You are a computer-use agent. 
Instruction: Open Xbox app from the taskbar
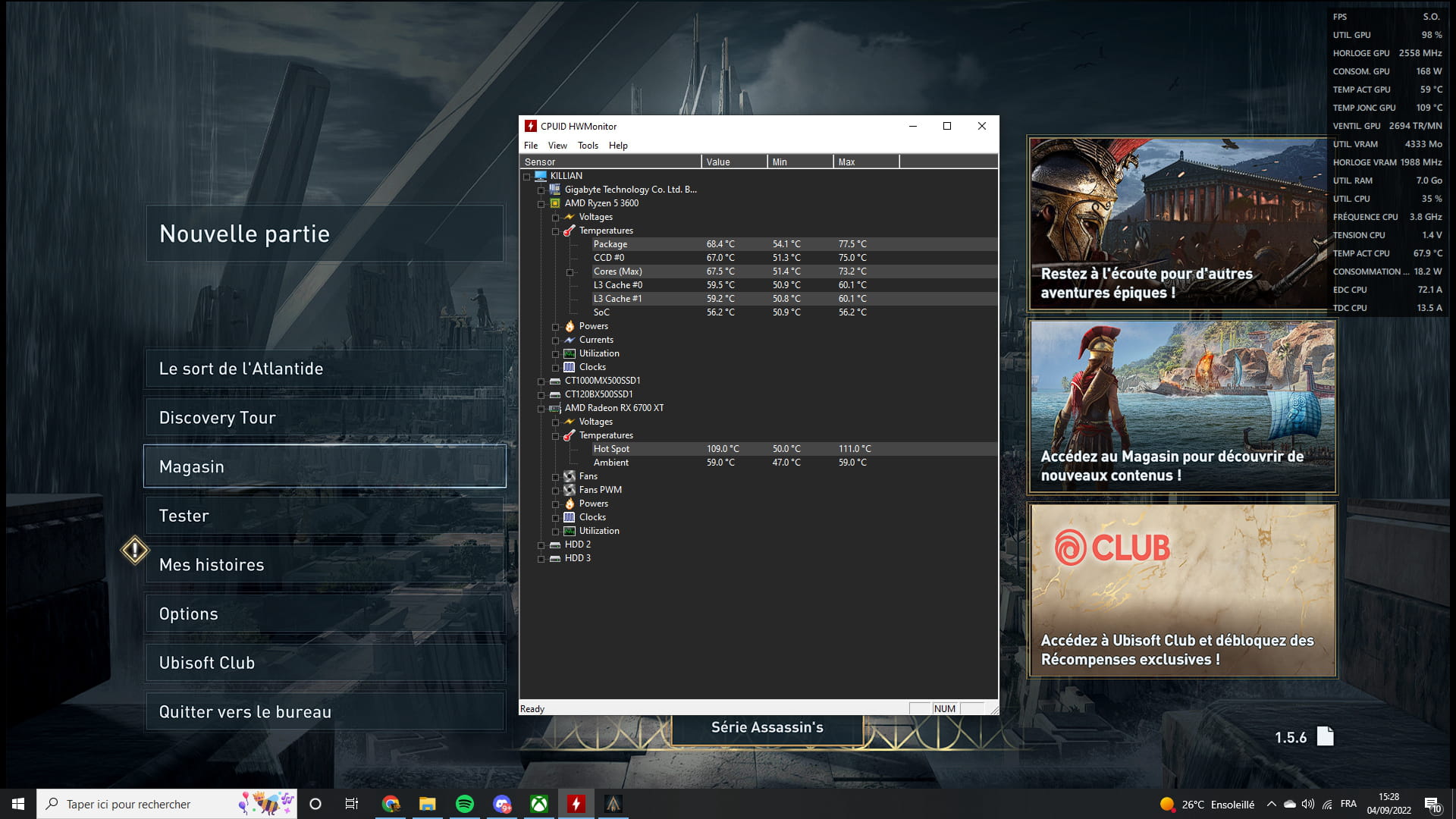click(539, 804)
